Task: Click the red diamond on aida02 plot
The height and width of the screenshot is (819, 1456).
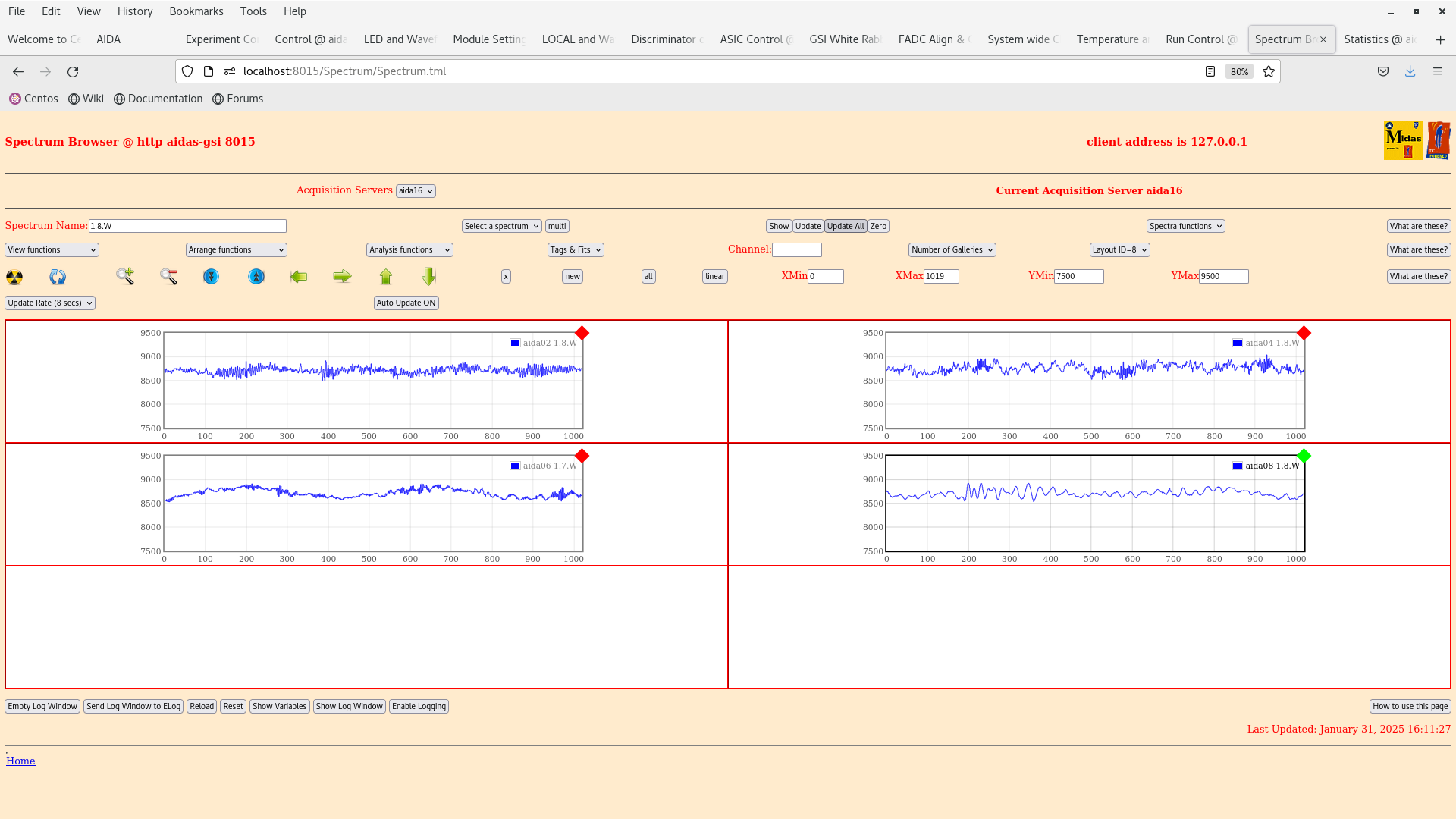Action: [x=582, y=333]
